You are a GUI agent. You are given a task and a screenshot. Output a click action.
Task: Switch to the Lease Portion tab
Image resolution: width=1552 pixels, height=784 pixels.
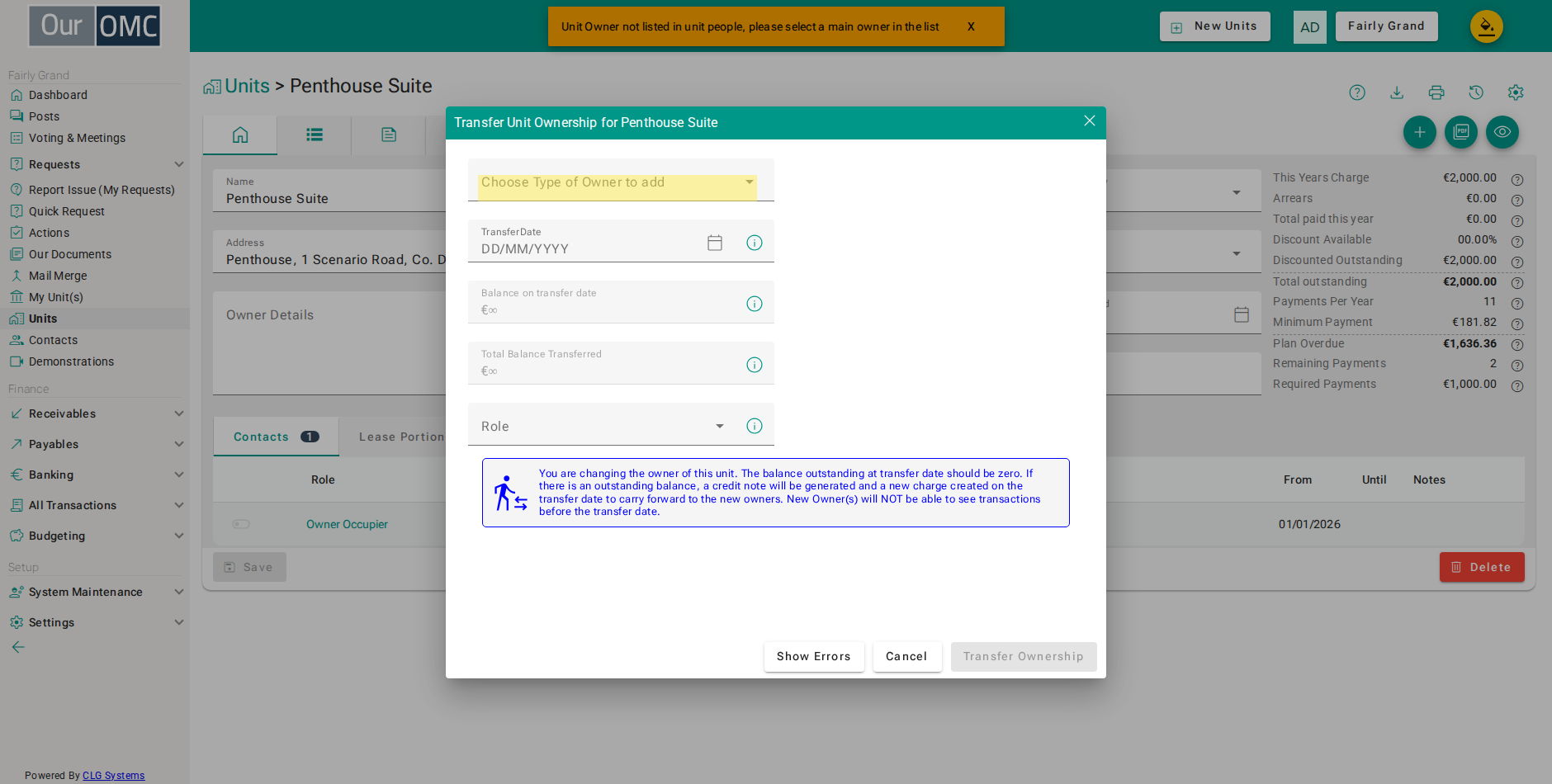tap(401, 437)
